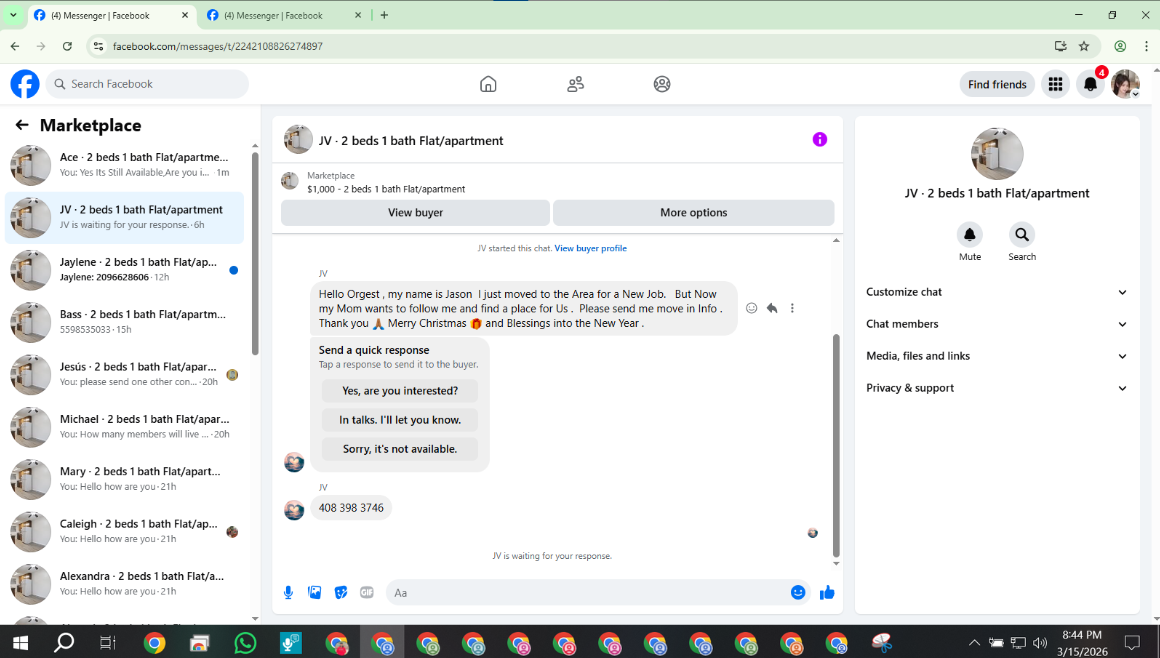
Task: Go to the Home feed icon
Action: [x=488, y=84]
